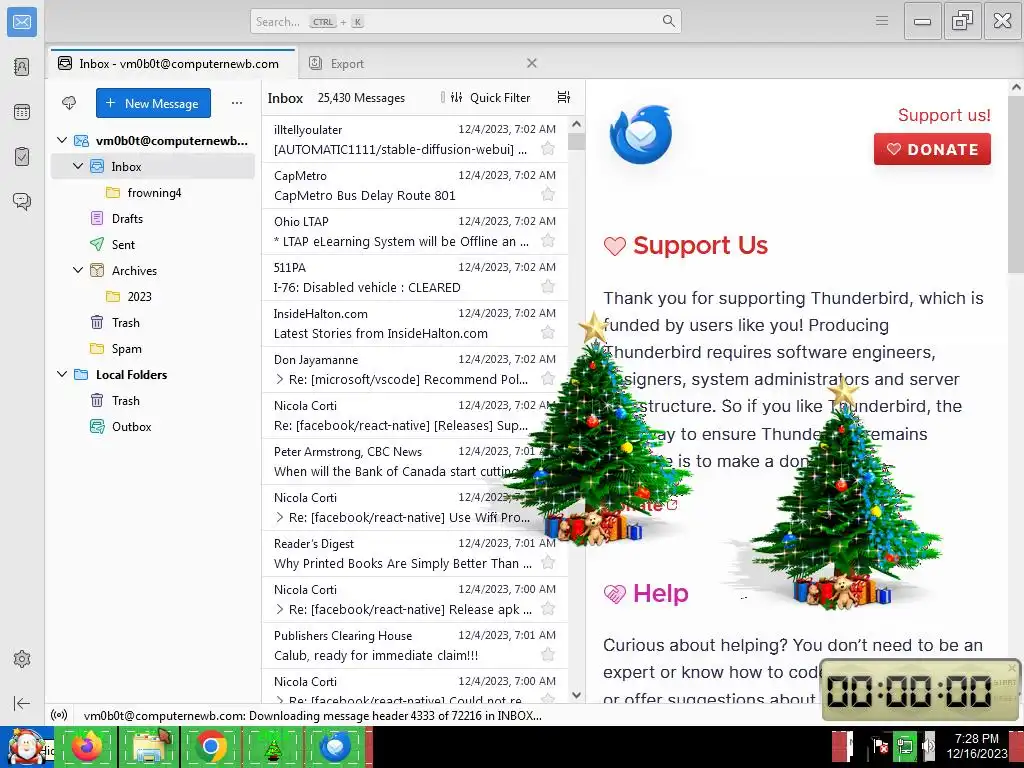Open the frowning4 subfolder
The image size is (1024, 768).
coord(153,193)
